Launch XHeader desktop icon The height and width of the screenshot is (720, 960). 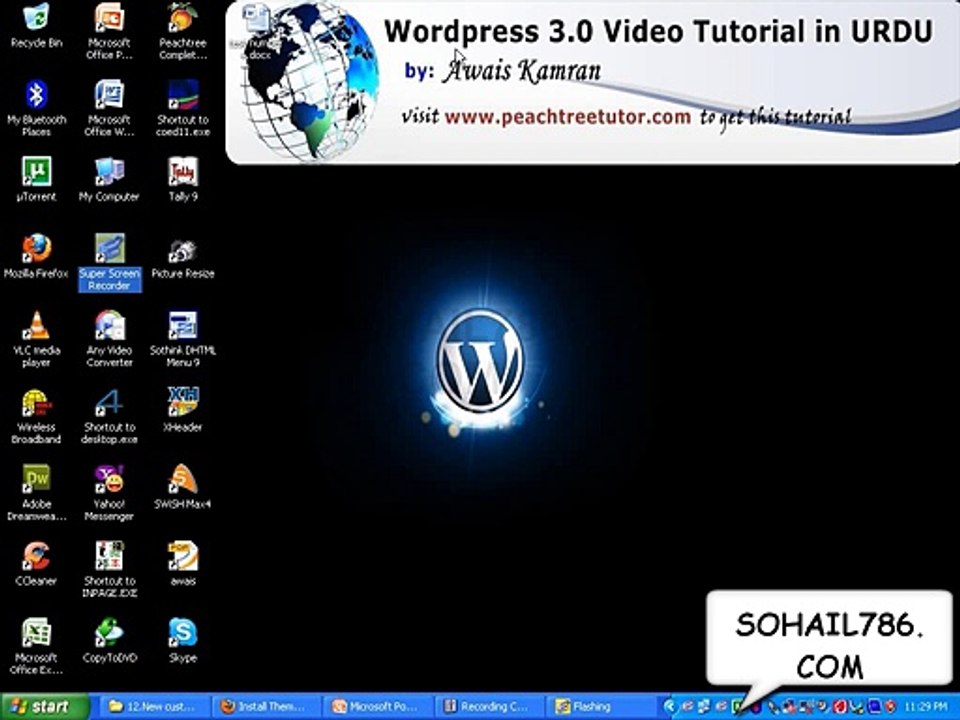182,410
